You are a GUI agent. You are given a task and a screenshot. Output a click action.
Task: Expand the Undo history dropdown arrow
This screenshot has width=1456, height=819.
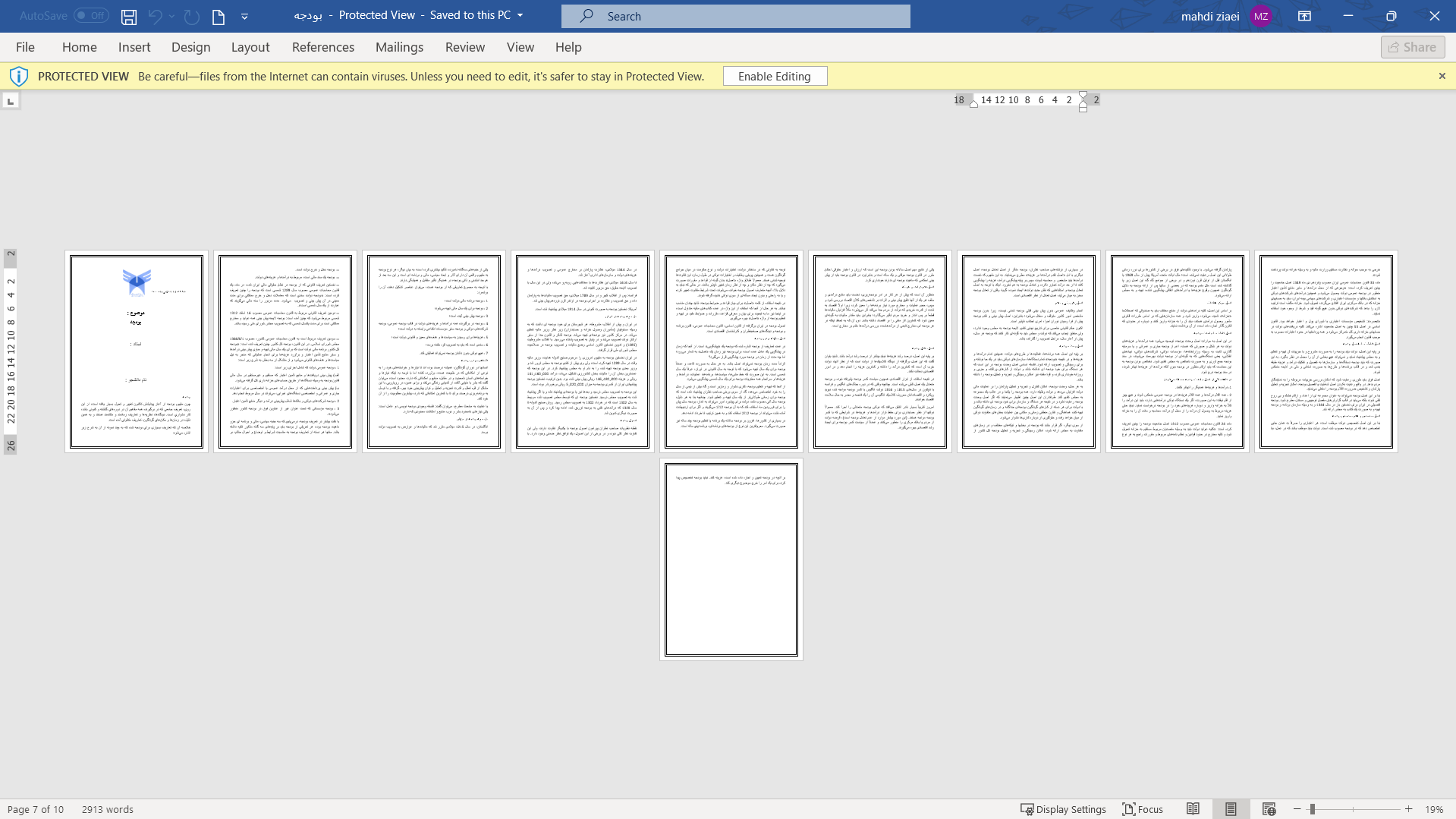(172, 16)
